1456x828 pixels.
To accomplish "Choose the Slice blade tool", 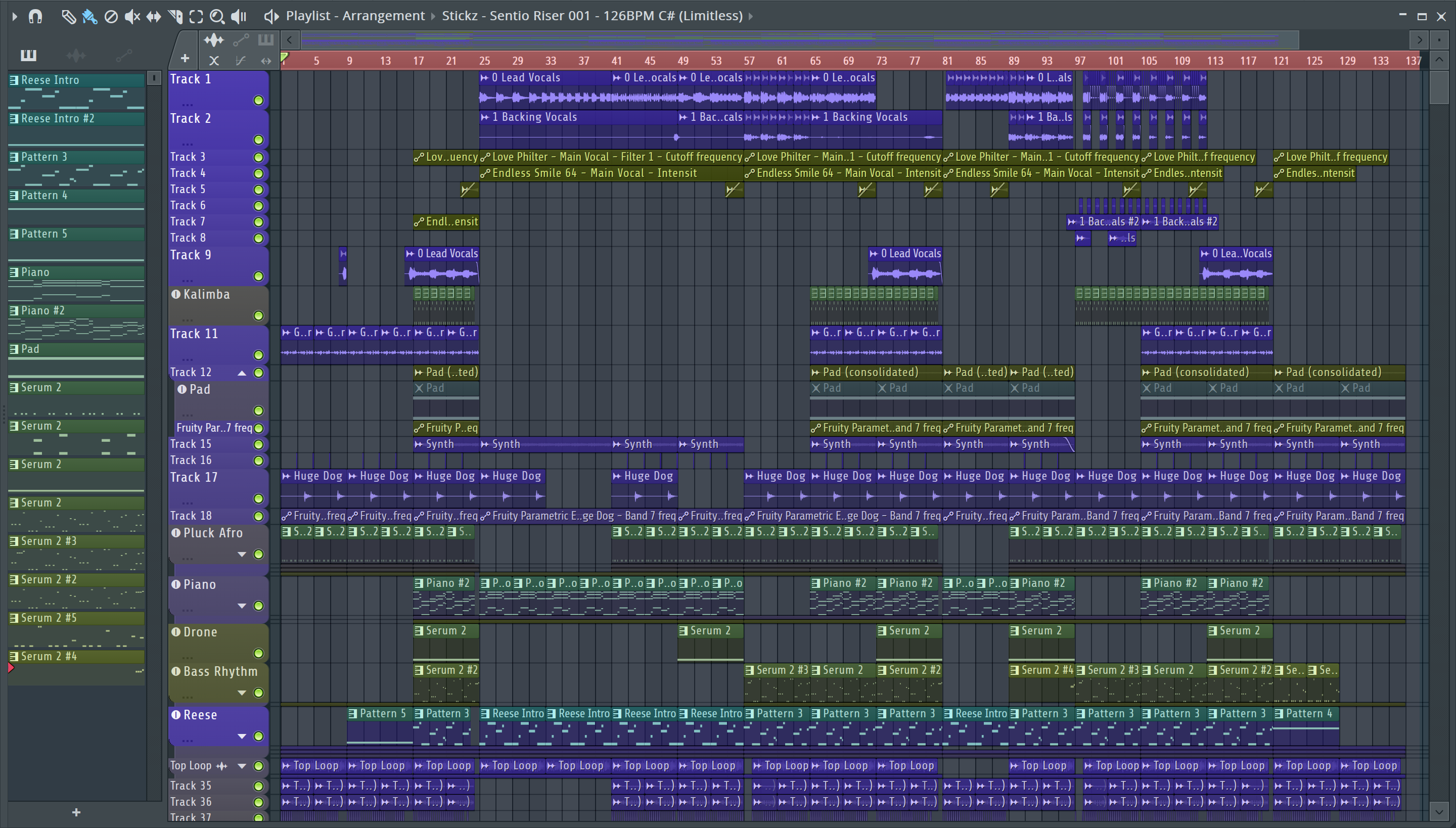I will pos(175,17).
